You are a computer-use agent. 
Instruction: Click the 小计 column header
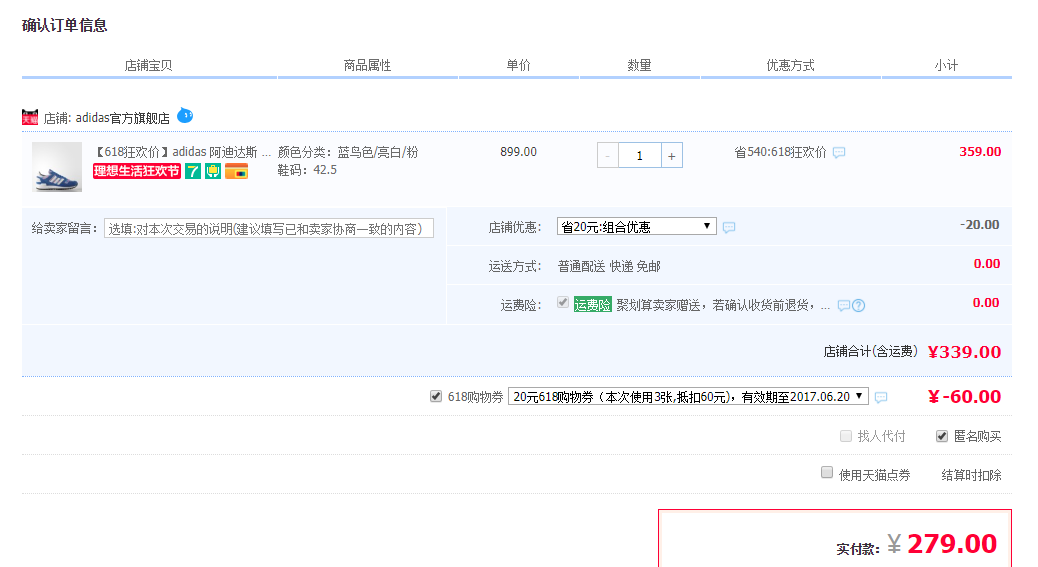click(x=947, y=65)
